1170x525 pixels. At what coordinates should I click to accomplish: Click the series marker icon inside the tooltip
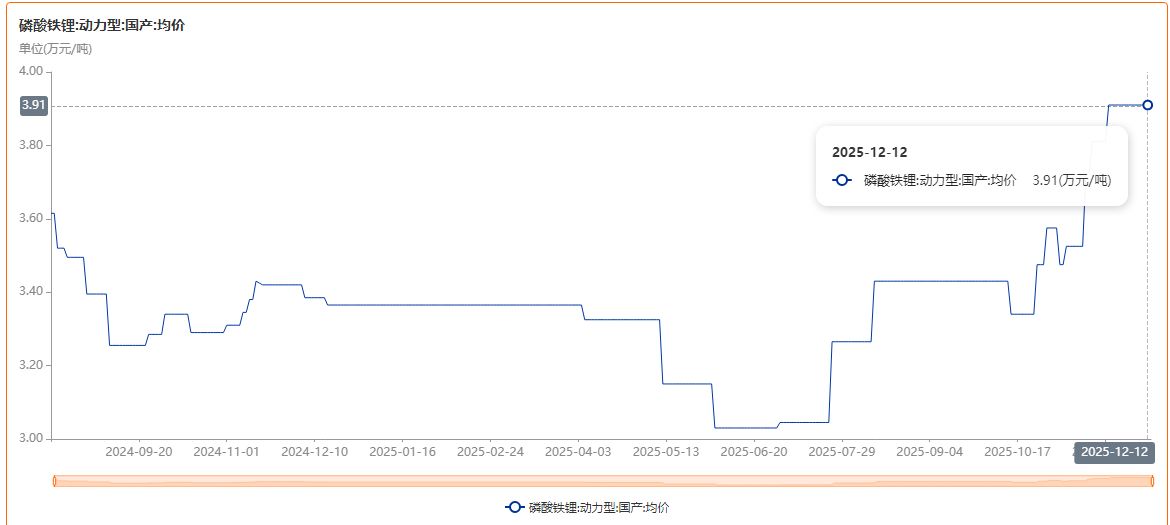pos(842,180)
